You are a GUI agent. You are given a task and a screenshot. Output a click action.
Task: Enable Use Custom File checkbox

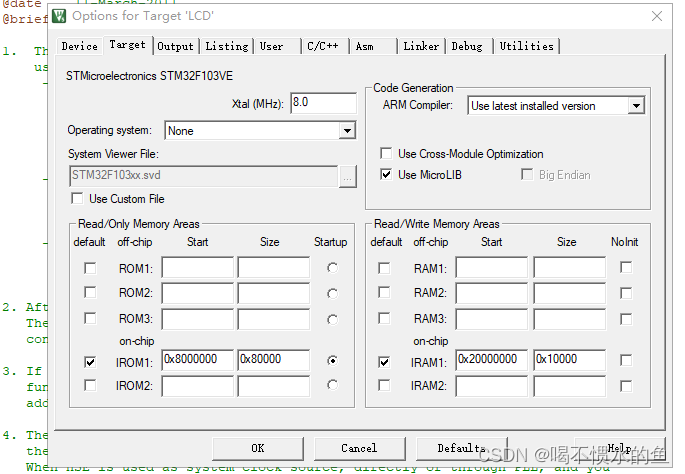77,199
